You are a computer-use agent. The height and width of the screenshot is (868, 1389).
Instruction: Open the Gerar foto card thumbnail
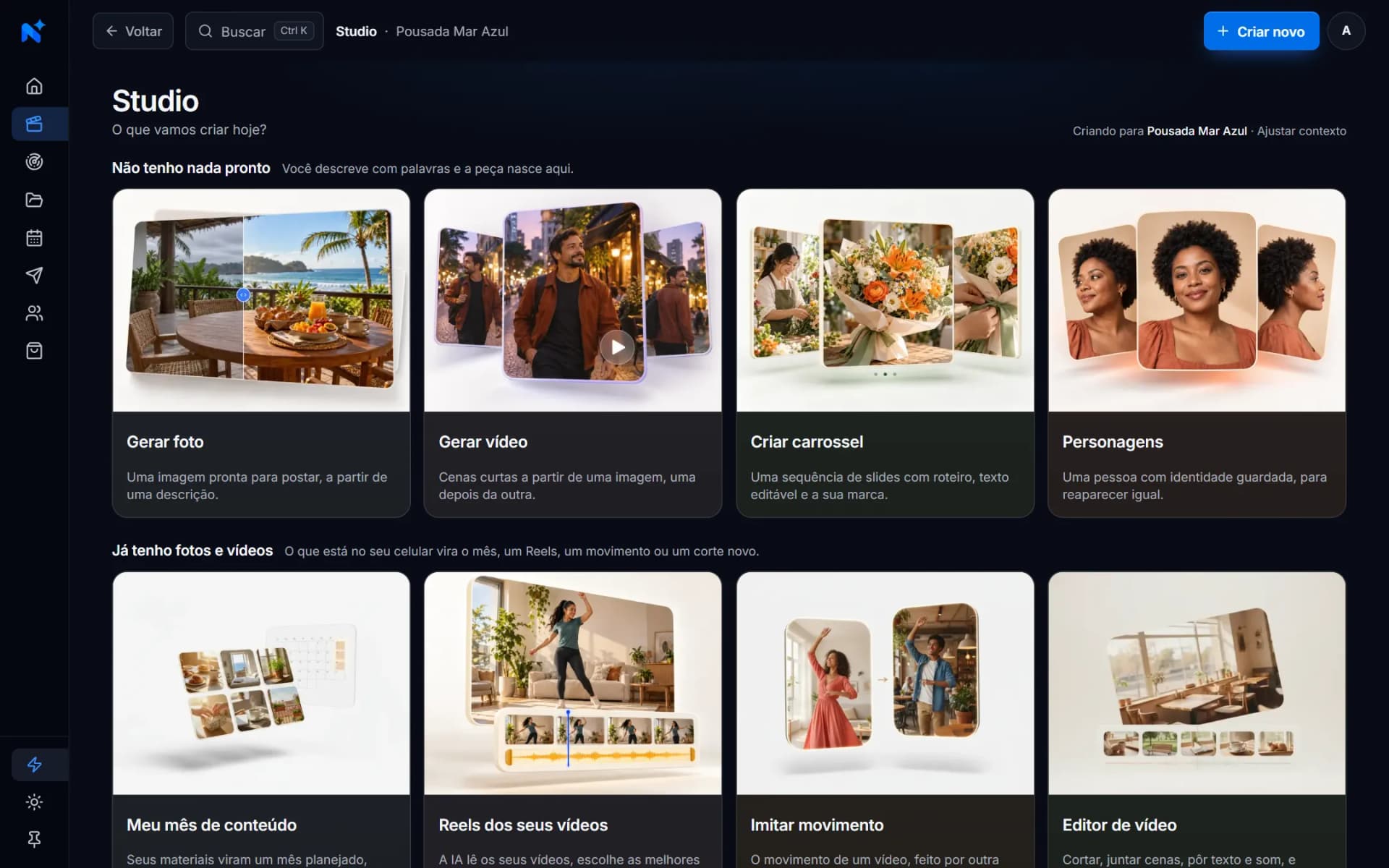click(261, 300)
